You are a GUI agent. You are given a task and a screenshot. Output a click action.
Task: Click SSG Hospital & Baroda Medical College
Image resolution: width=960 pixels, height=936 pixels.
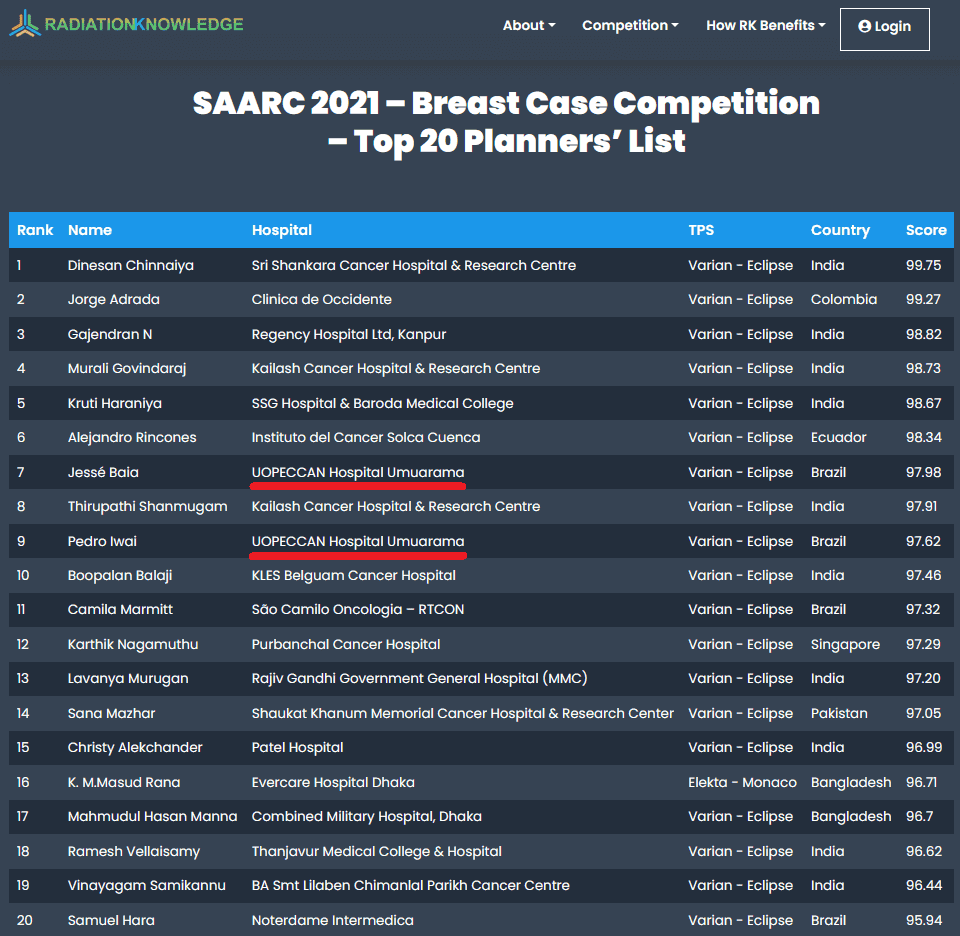pyautogui.click(x=382, y=403)
